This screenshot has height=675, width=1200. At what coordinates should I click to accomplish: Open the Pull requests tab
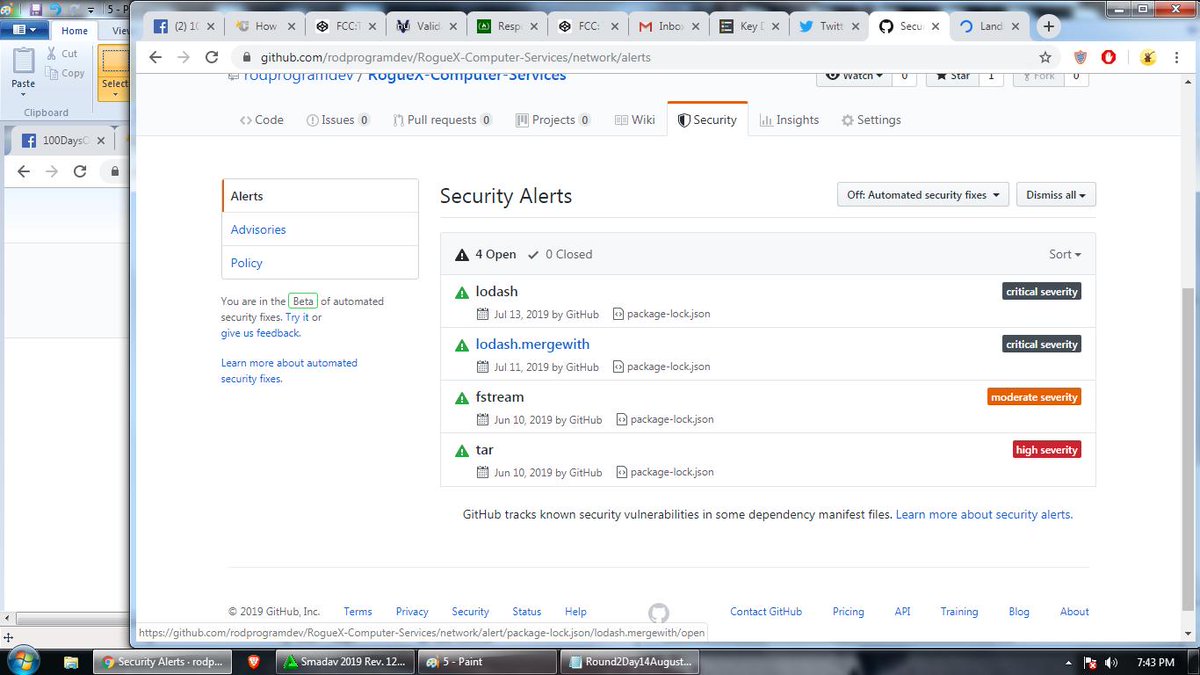click(442, 120)
